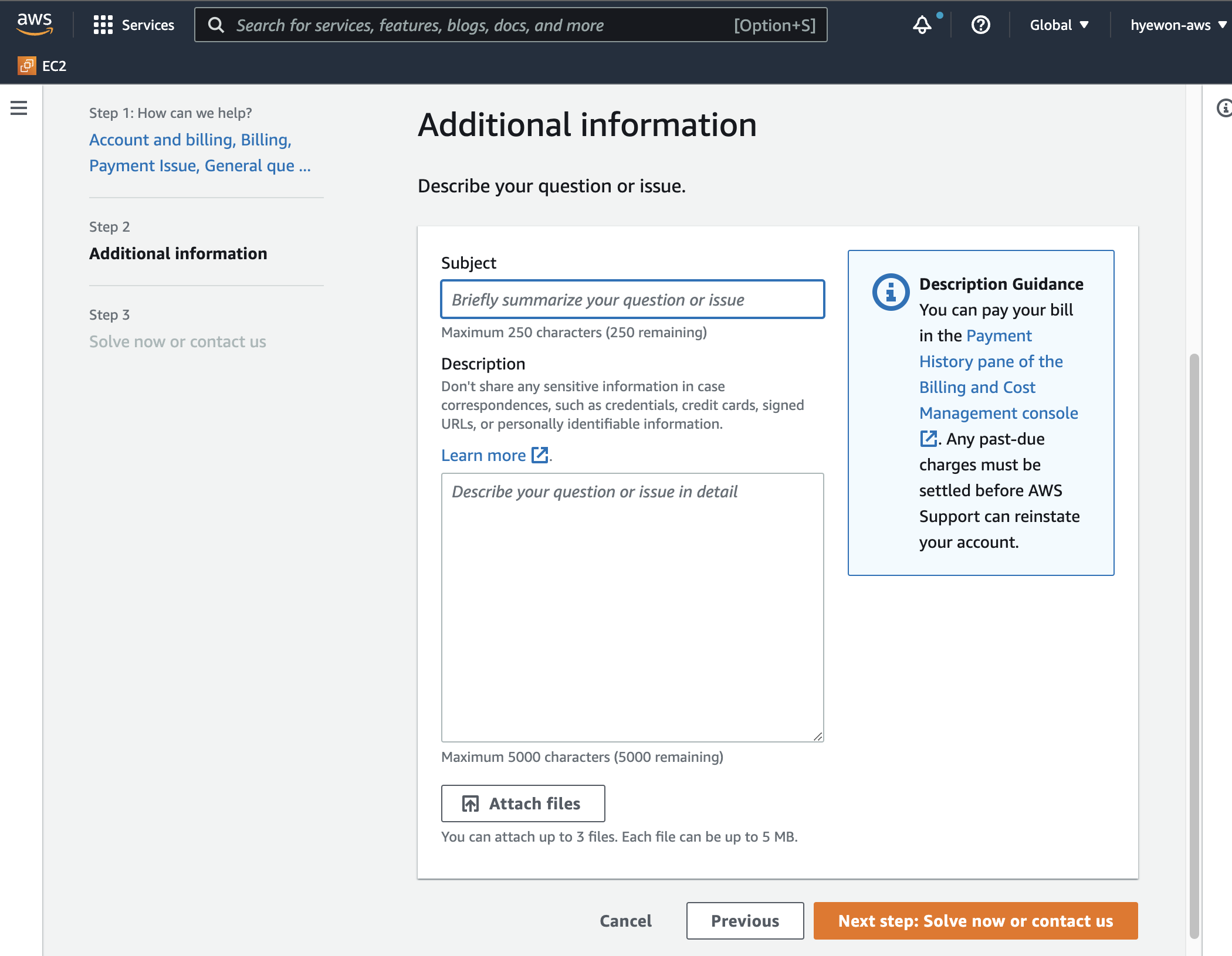Go back with the Previous button
This screenshot has height=956, width=1232.
pyautogui.click(x=744, y=921)
